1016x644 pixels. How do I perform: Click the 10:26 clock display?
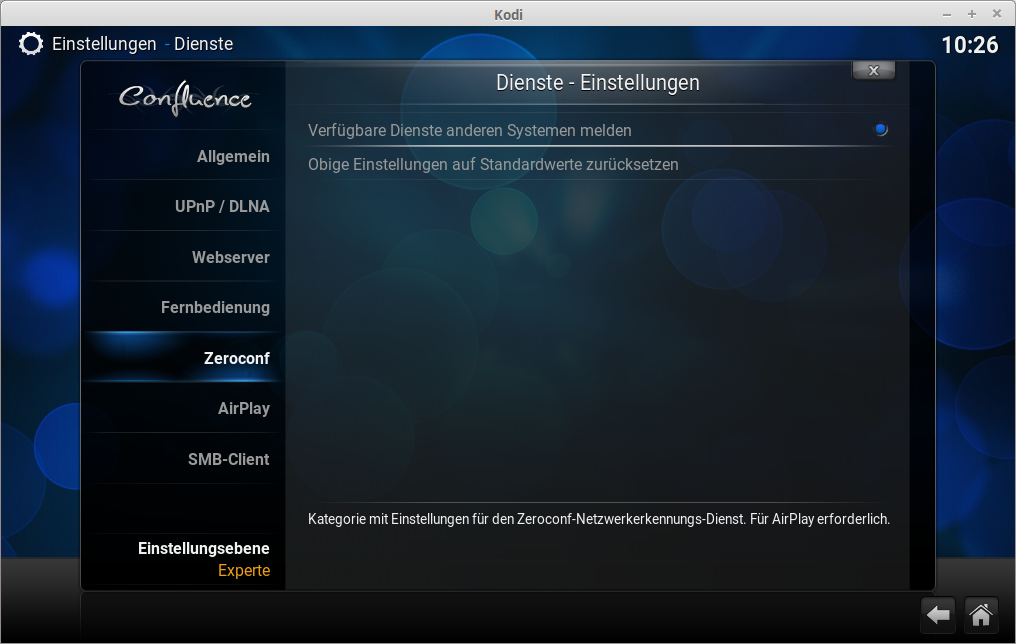(969, 45)
